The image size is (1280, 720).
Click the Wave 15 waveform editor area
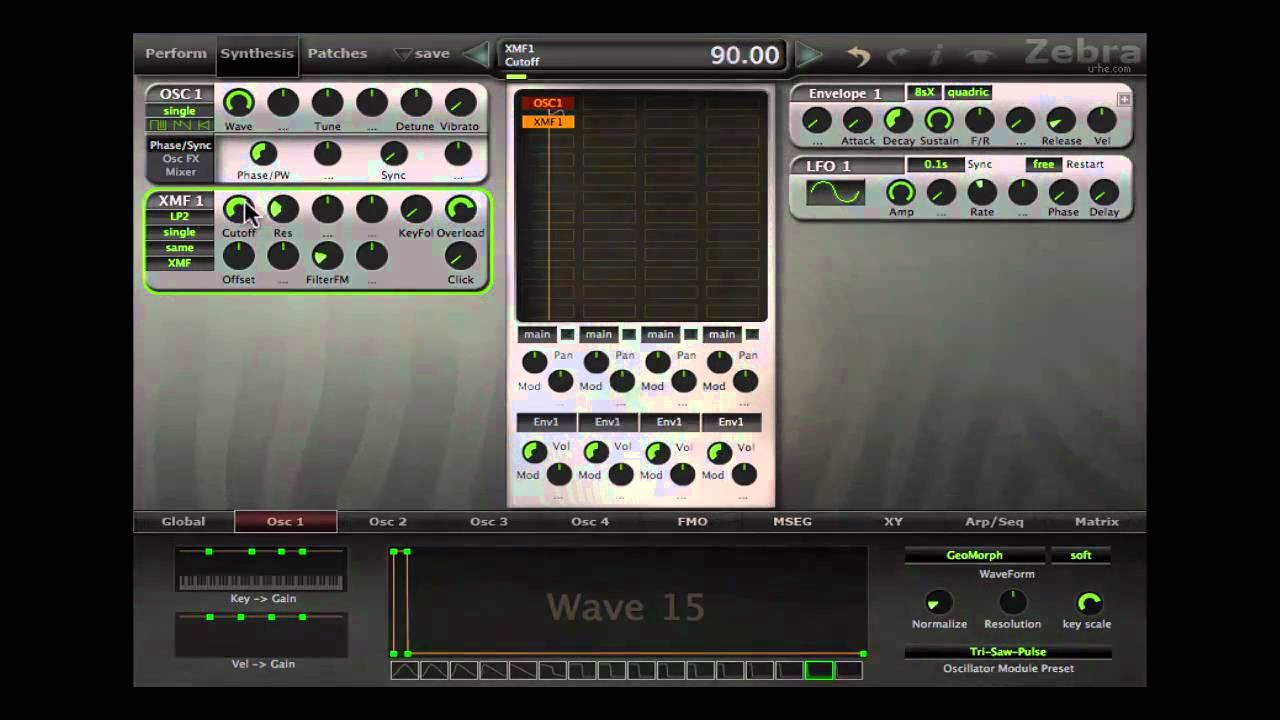click(x=628, y=602)
